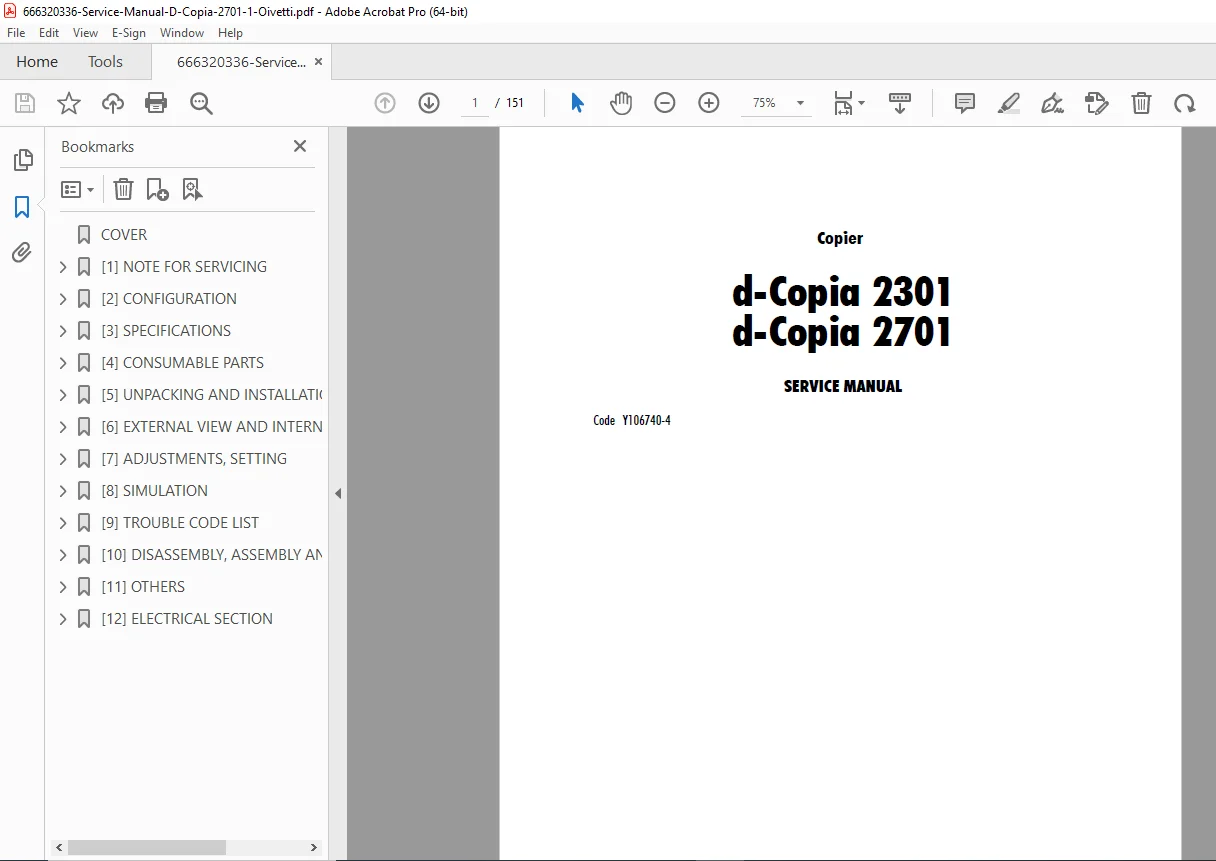Close the Bookmarks panel
Viewport: 1216px width, 861px height.
point(300,146)
